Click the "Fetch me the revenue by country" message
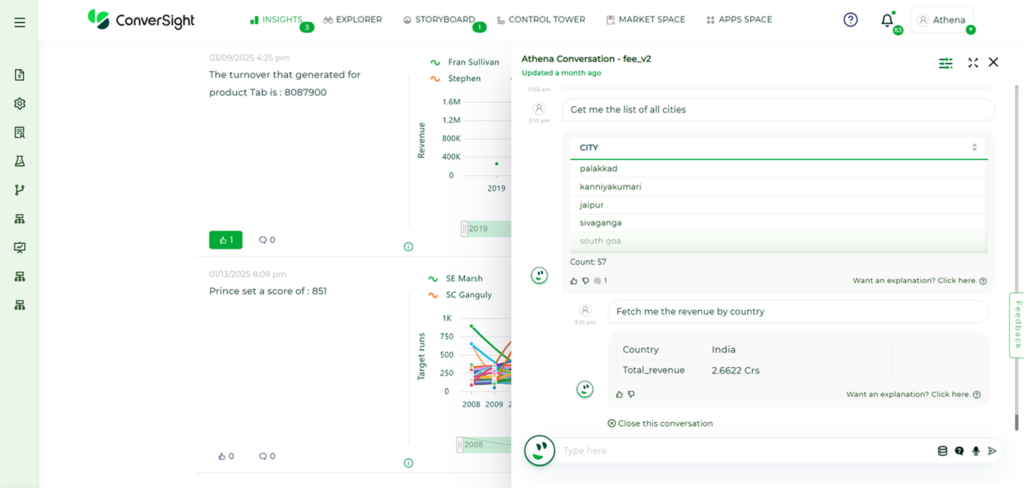This screenshot has height=488, width=1024. click(x=799, y=312)
